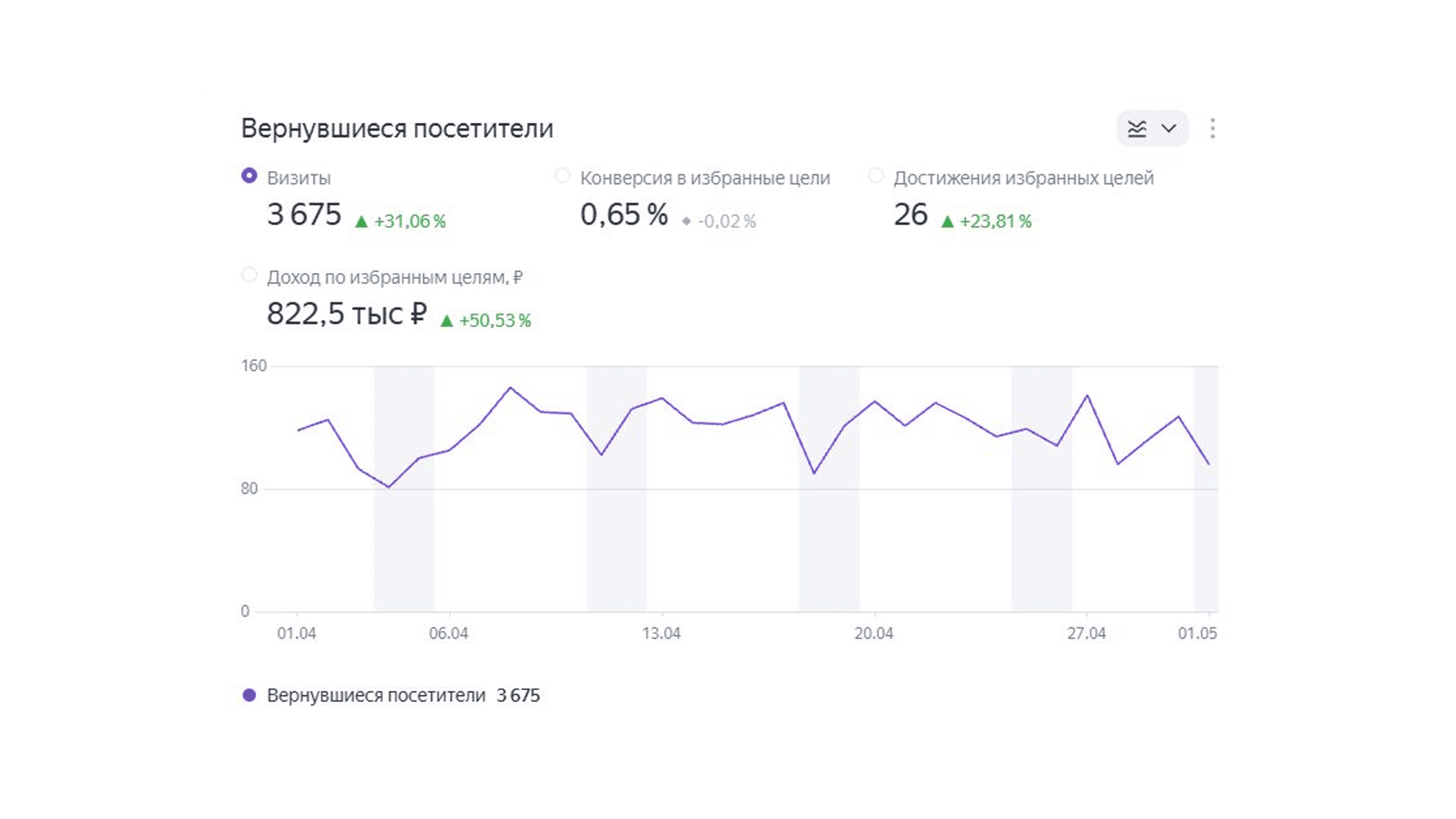Select the Достижения избранных целей radio
This screenshot has height=819, width=1456.
pyautogui.click(x=875, y=176)
